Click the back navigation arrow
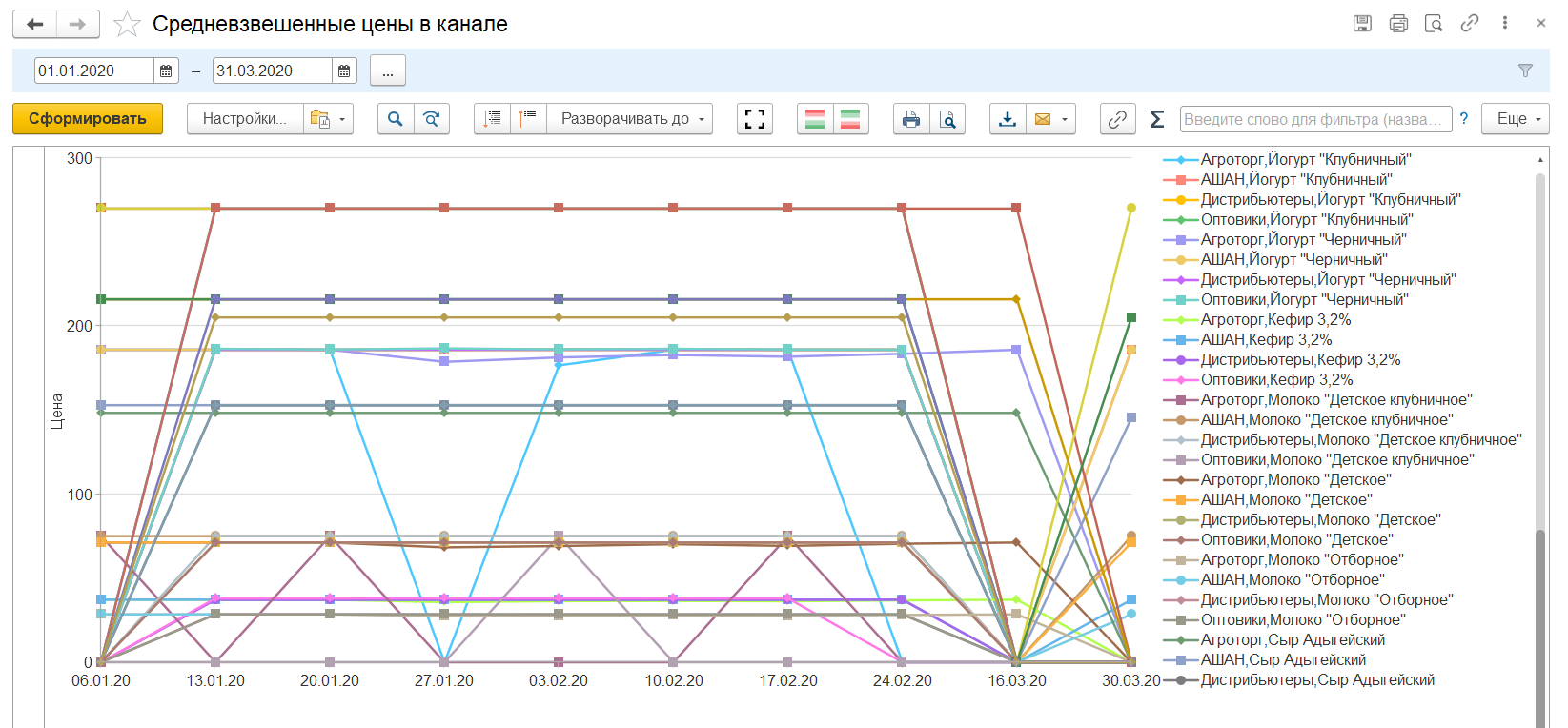Screen dimensions: 1568x728 tap(35, 25)
